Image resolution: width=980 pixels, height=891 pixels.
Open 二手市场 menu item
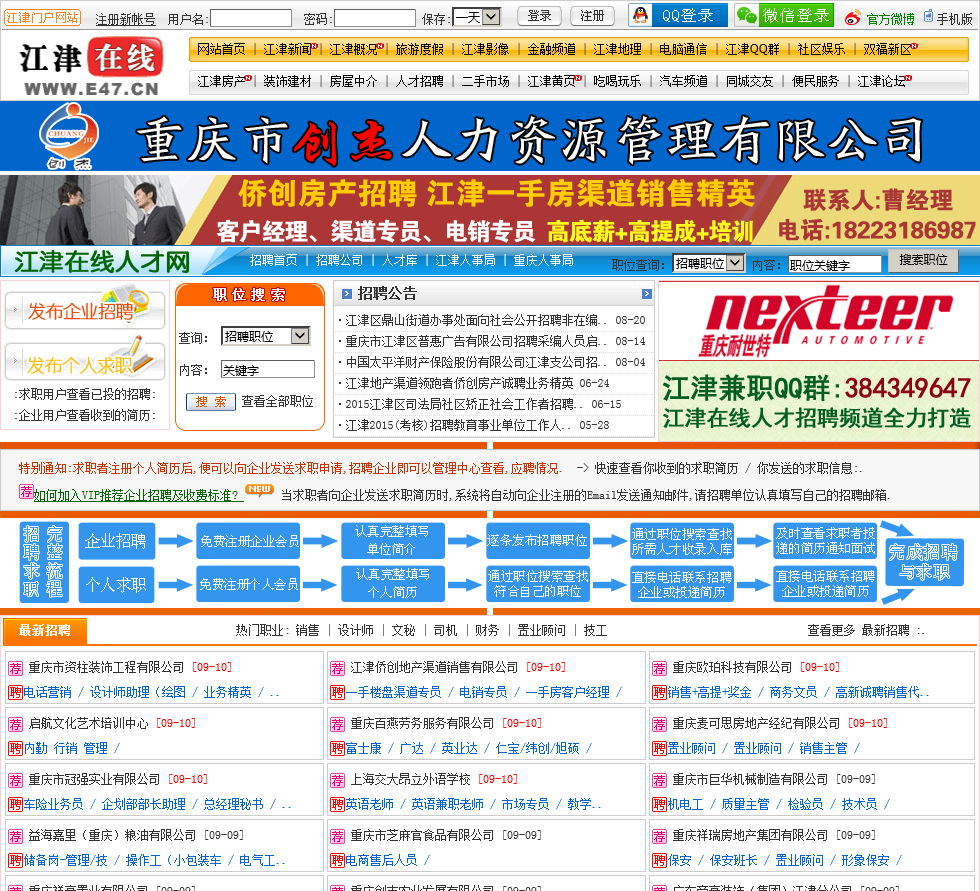pyautogui.click(x=486, y=81)
